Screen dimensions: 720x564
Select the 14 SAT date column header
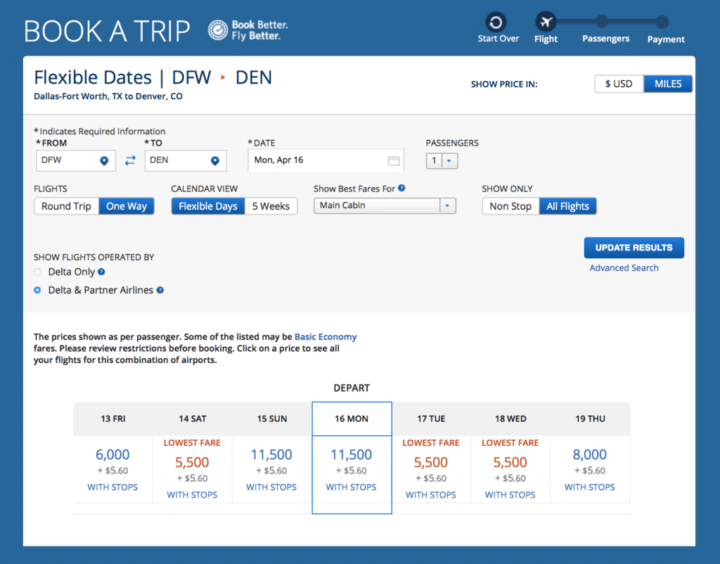(x=192, y=419)
